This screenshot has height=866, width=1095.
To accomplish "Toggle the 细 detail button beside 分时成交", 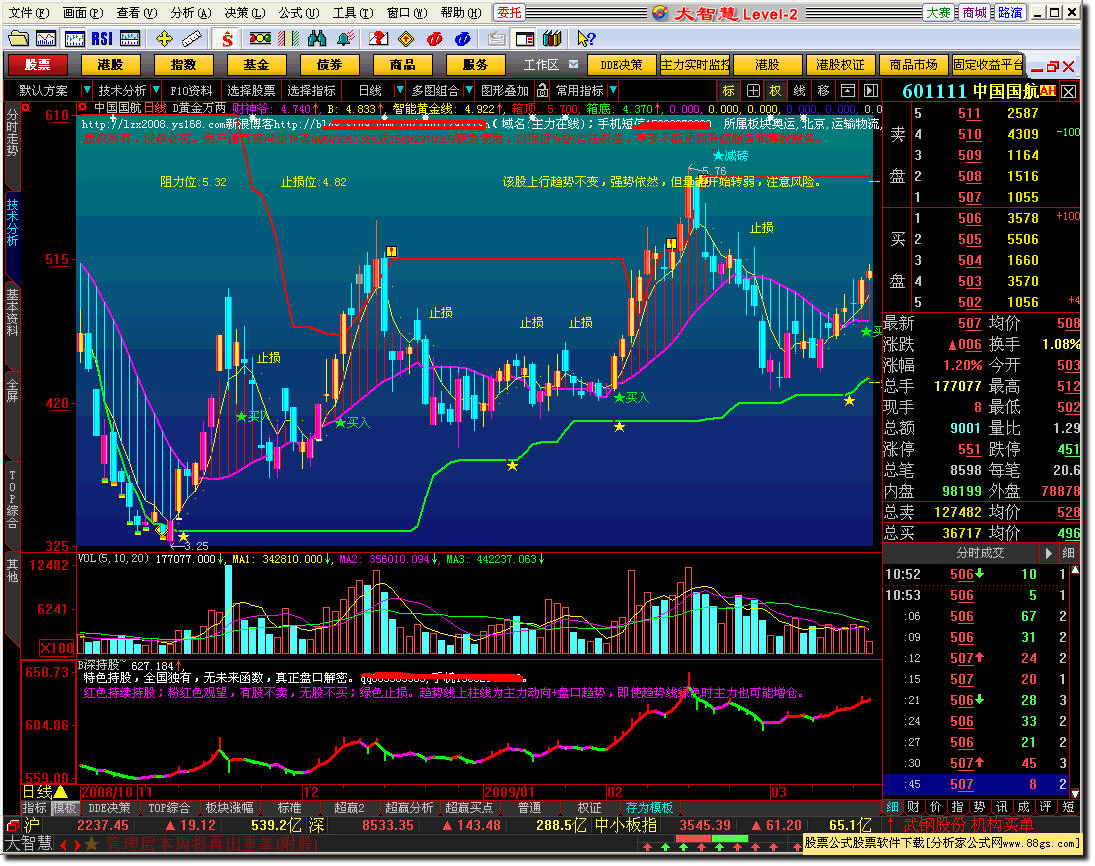I will [x=1068, y=553].
